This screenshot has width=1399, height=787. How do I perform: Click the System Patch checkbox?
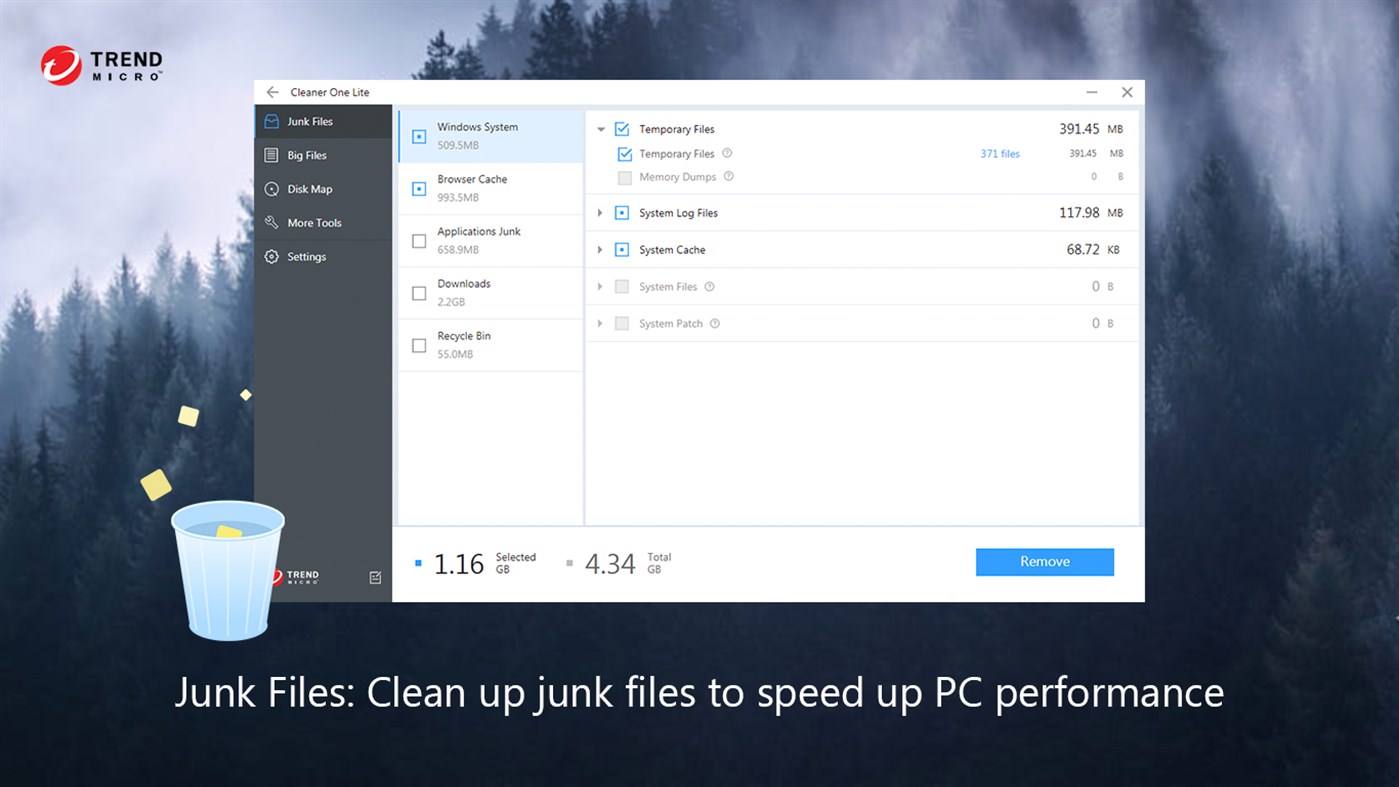[x=622, y=324]
